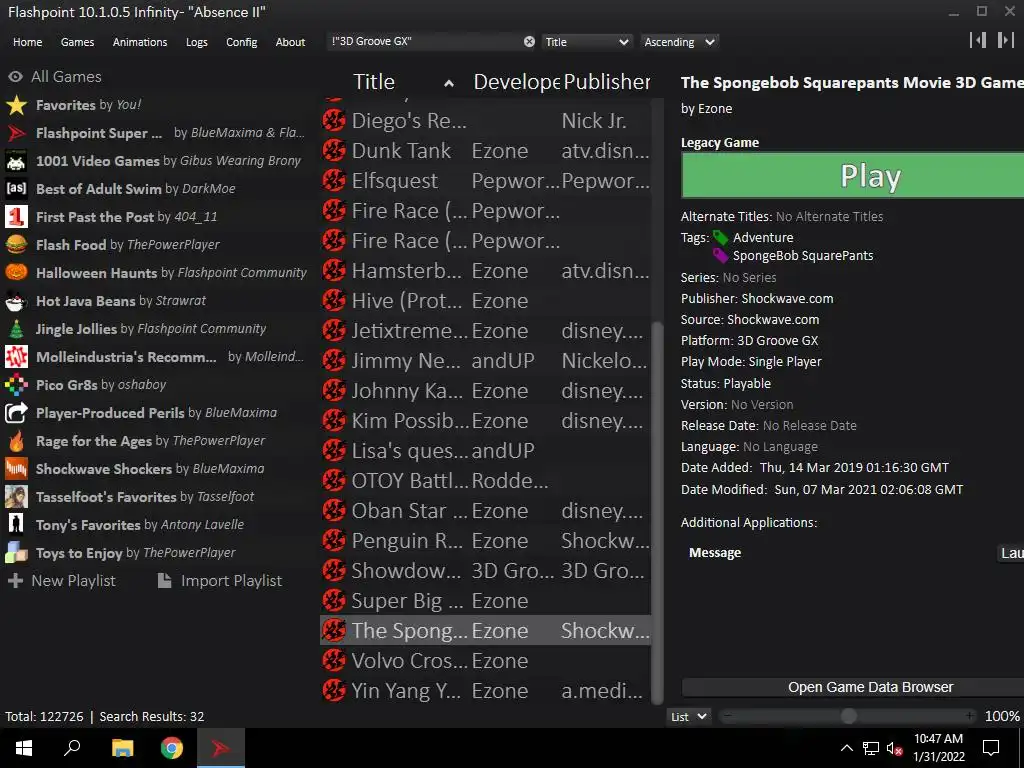The width and height of the screenshot is (1024, 768).
Task: Open File Explorer from the taskbar
Action: 122,748
